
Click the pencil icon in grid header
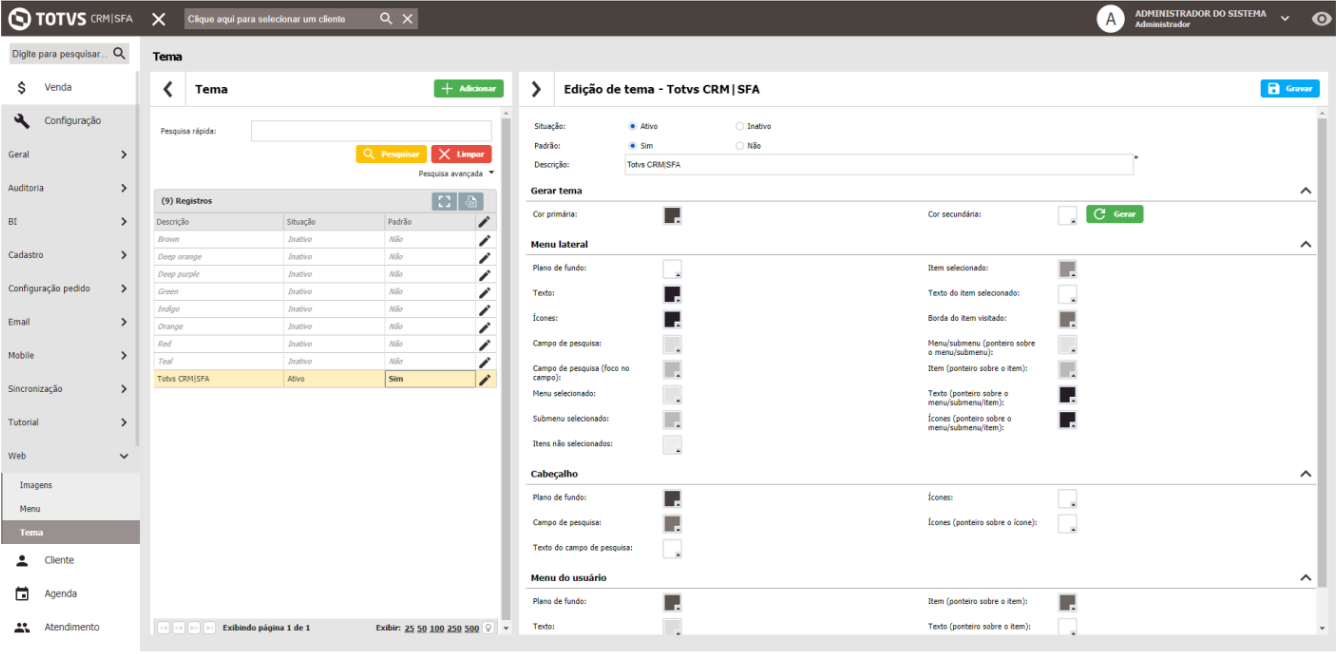click(485, 222)
